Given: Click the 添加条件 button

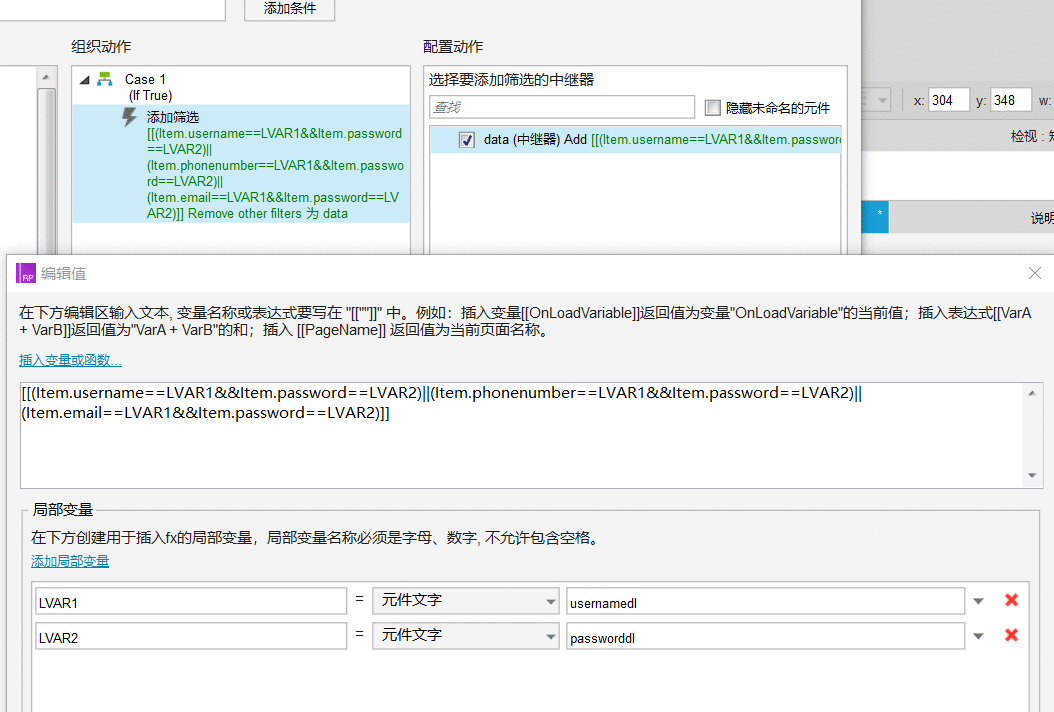Looking at the screenshot, I should tap(289, 9).
